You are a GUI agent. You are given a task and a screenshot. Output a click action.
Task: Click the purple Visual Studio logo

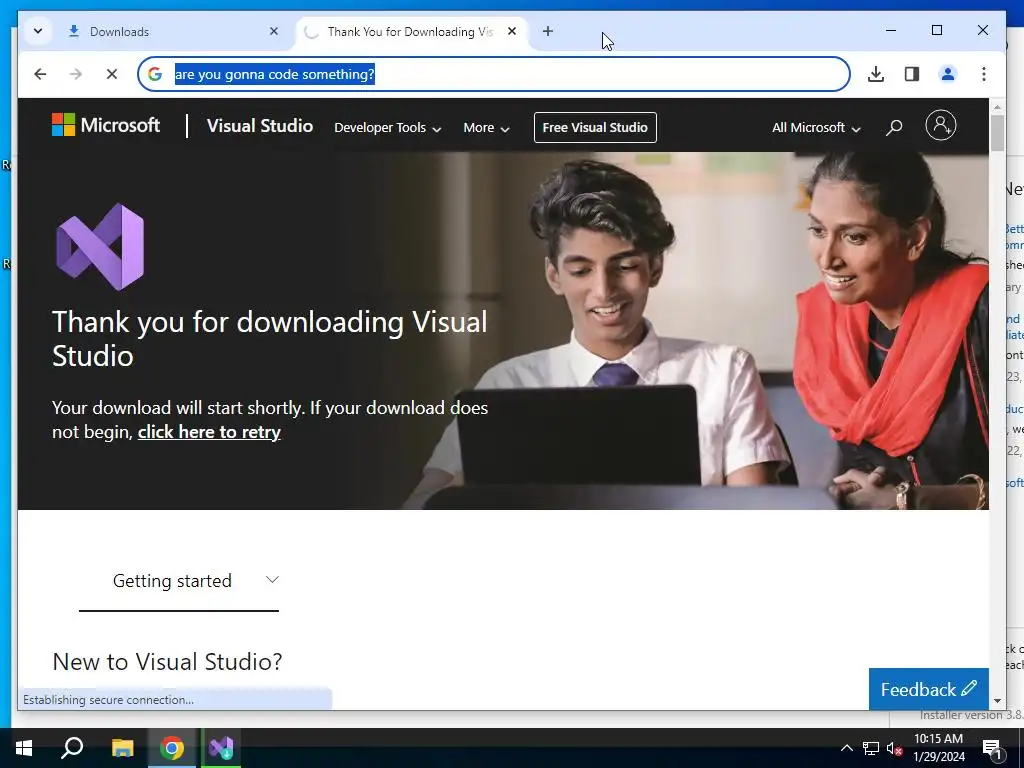coord(100,247)
